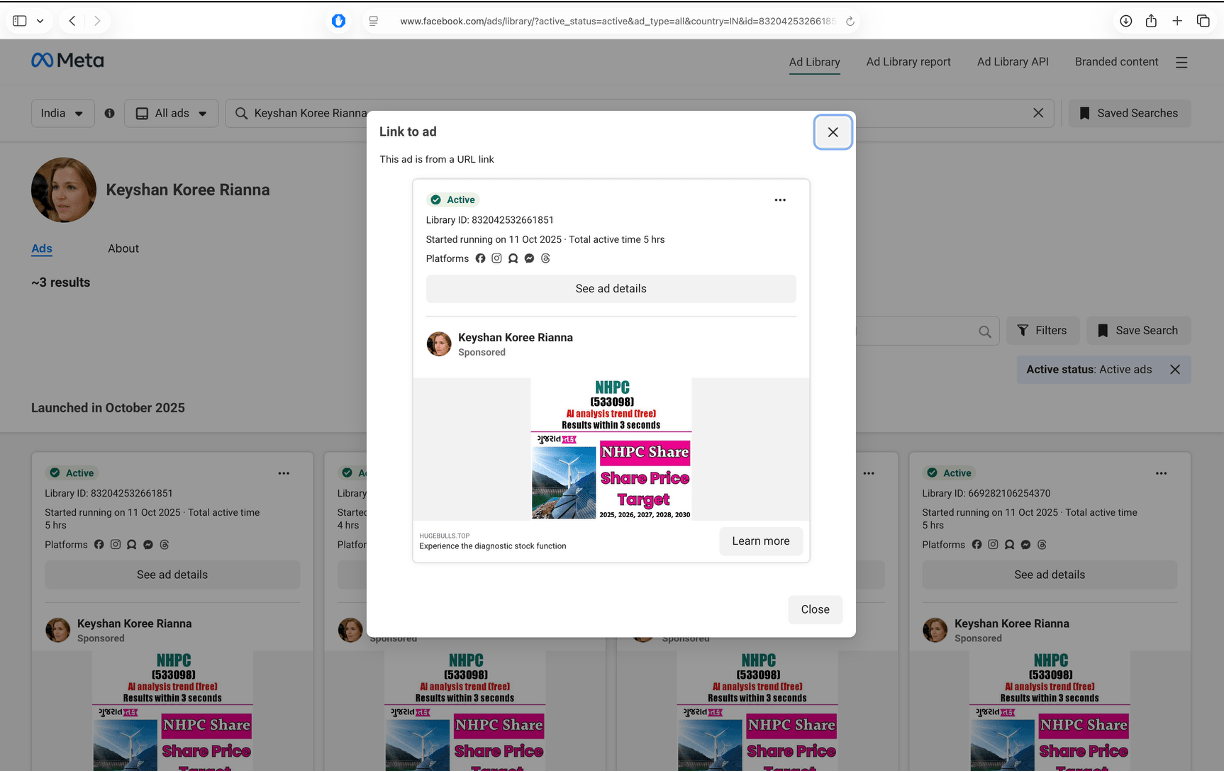Open Saved Searches
1224x772 pixels.
pyautogui.click(x=1129, y=113)
